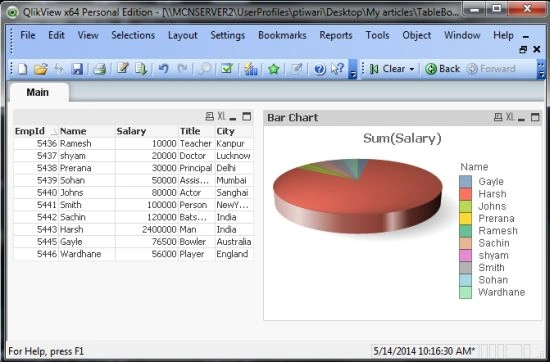Sort by the EmpId column header
The height and width of the screenshot is (362, 550).
pyautogui.click(x=35, y=131)
